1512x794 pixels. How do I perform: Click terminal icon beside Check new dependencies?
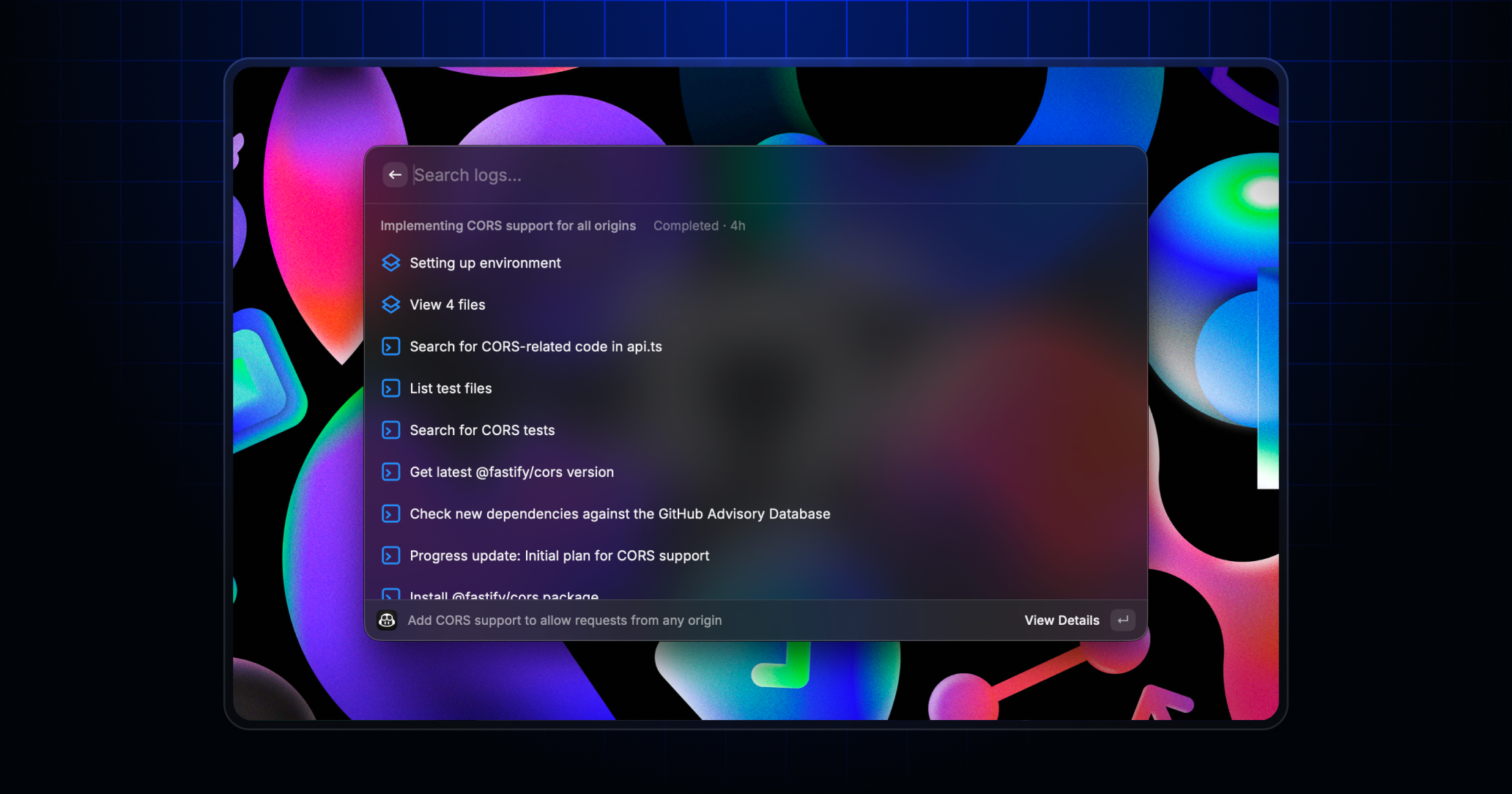coord(391,514)
